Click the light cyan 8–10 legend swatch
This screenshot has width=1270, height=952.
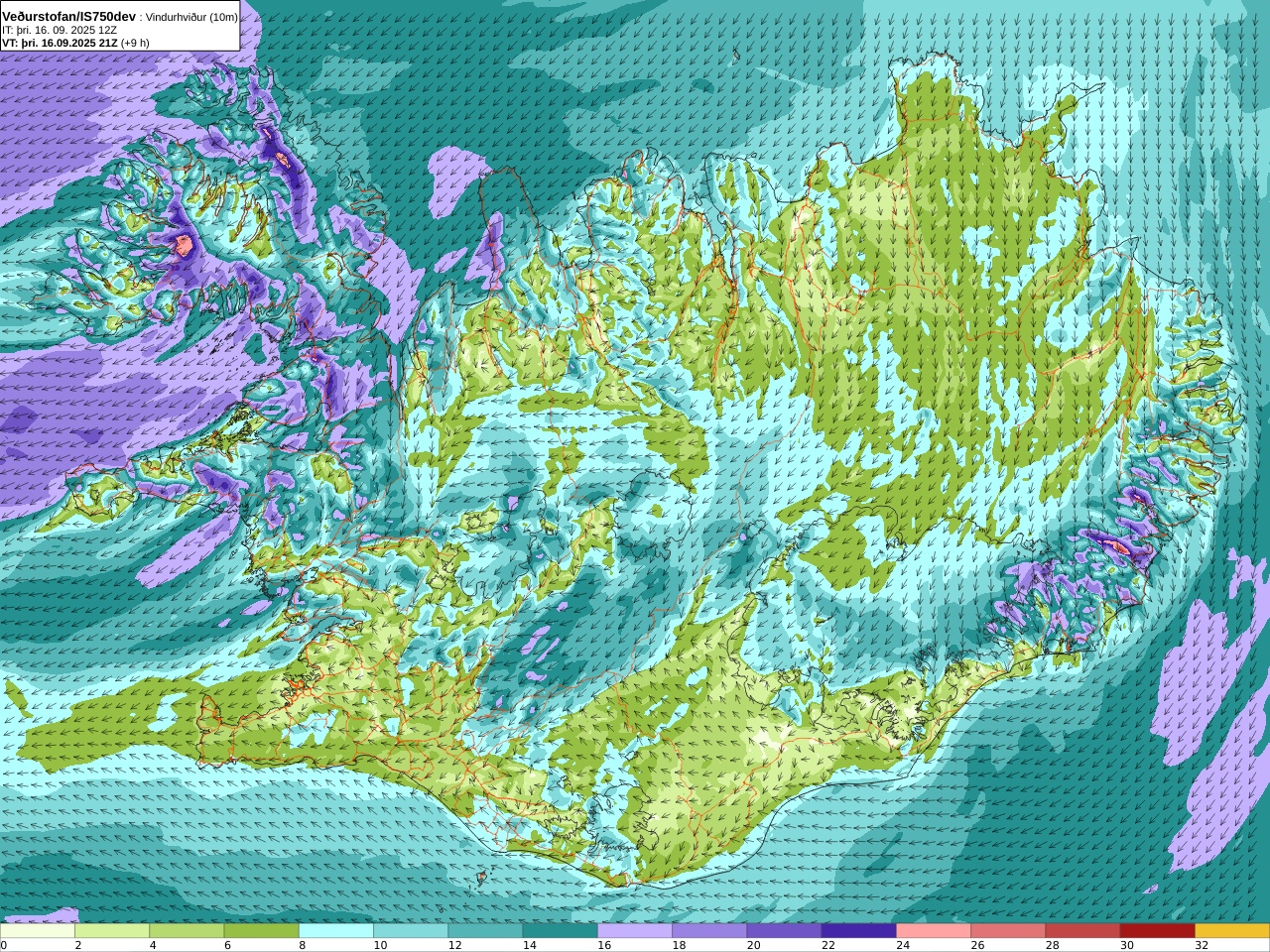tap(336, 931)
